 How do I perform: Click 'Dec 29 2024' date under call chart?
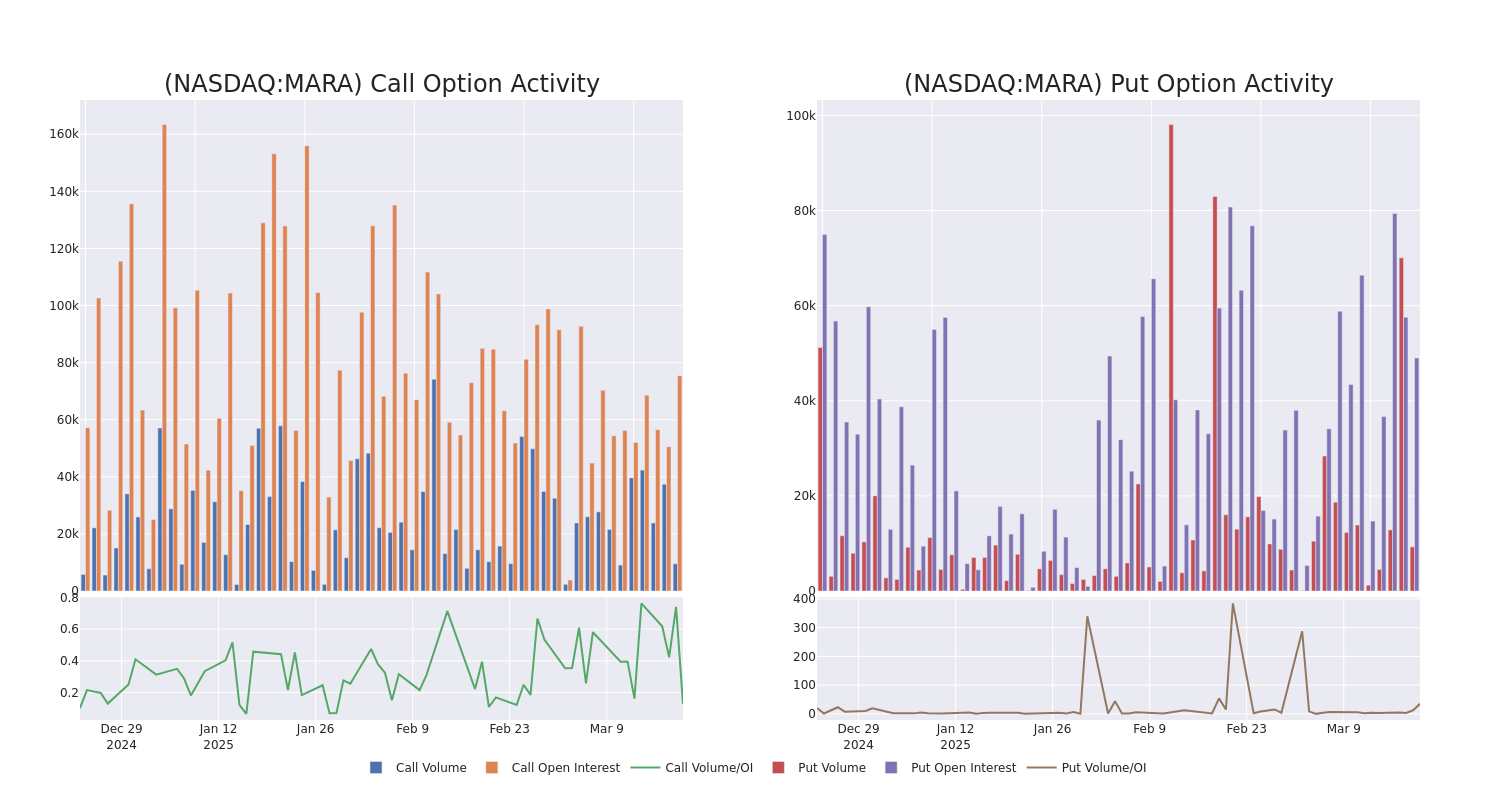click(x=121, y=737)
